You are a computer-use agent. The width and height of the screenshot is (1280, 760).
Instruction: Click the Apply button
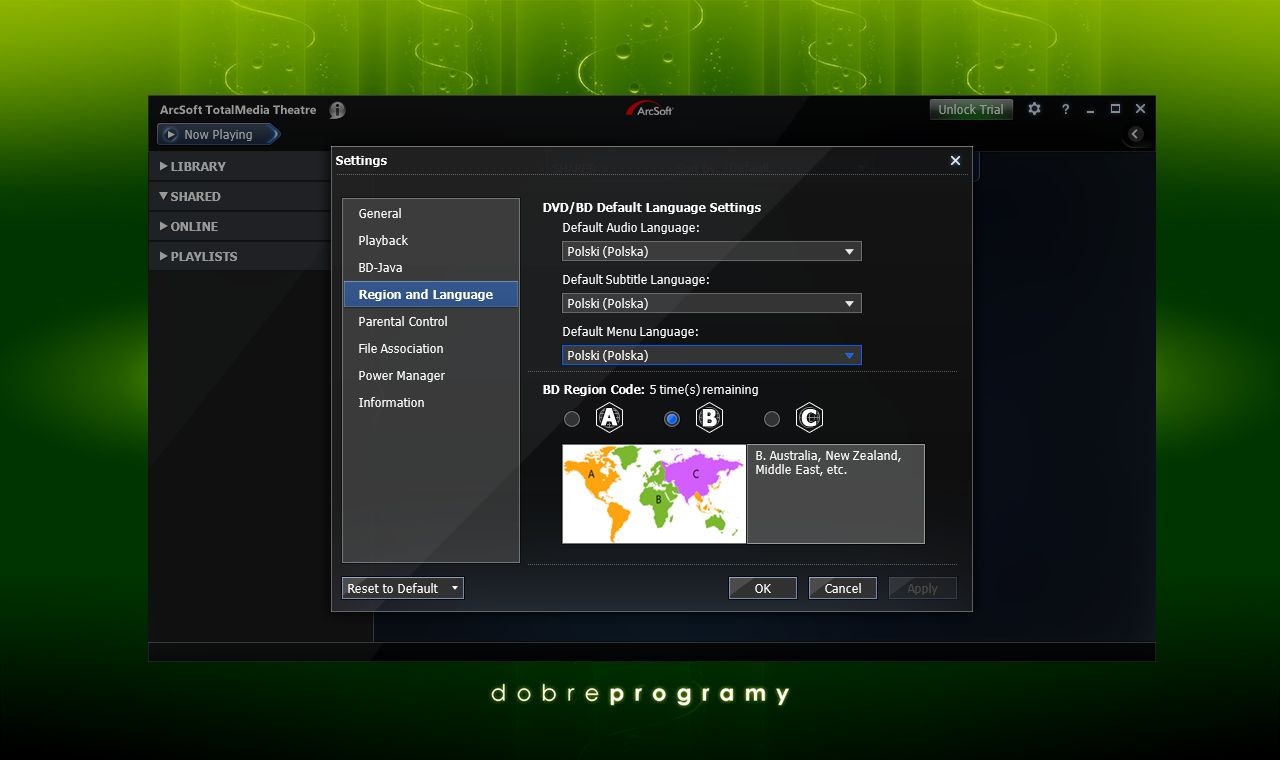[x=923, y=588]
